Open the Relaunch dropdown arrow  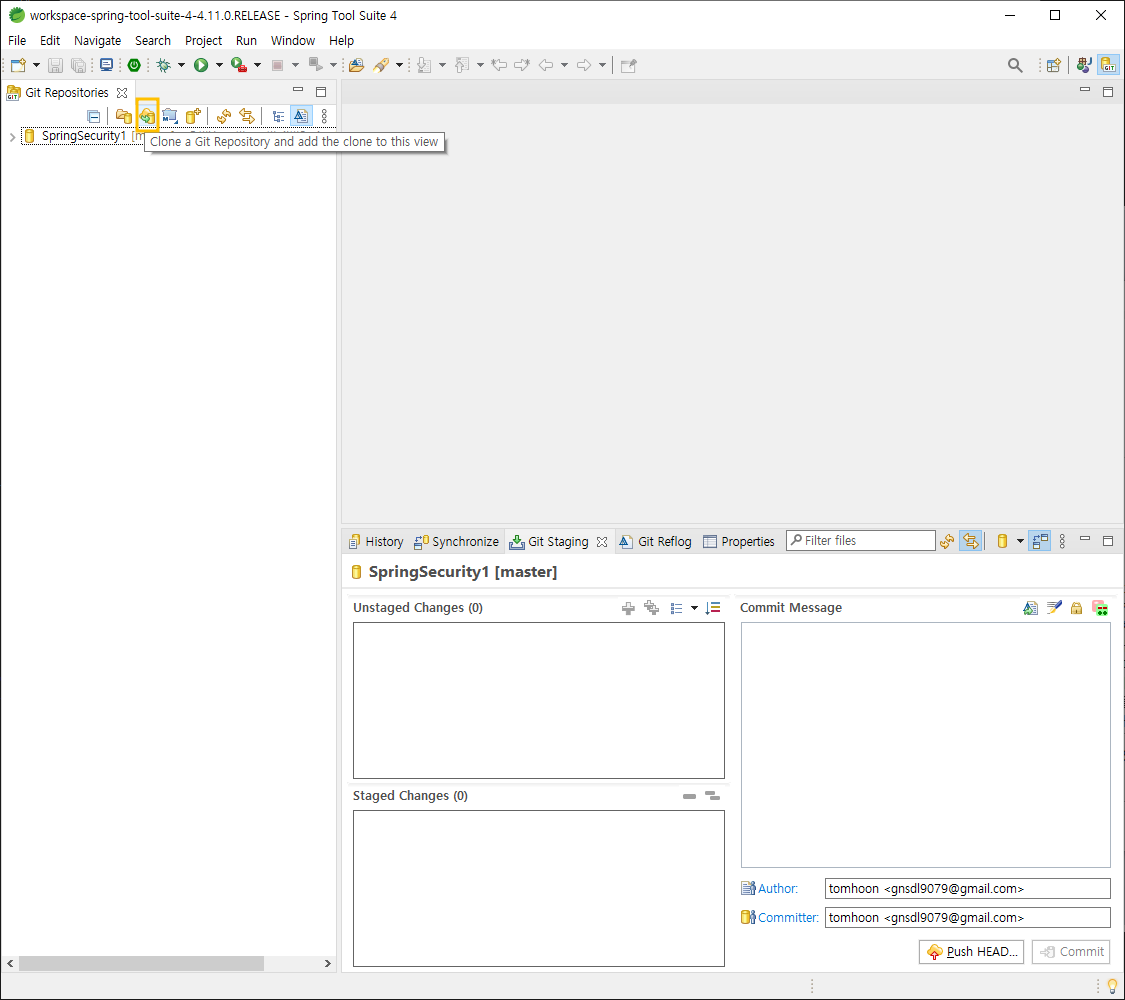[257, 65]
